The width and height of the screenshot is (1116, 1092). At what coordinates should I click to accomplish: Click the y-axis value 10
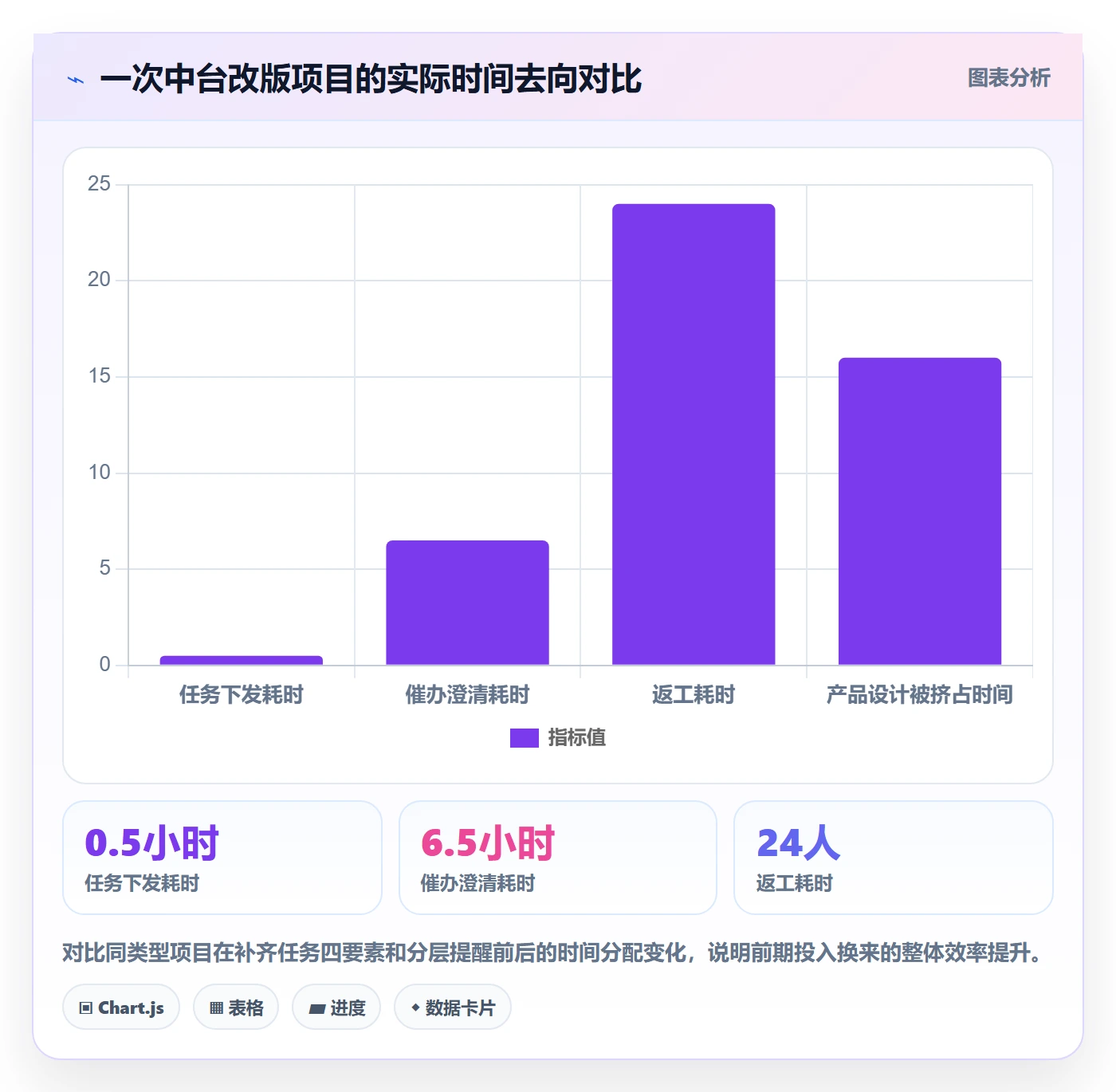100,473
